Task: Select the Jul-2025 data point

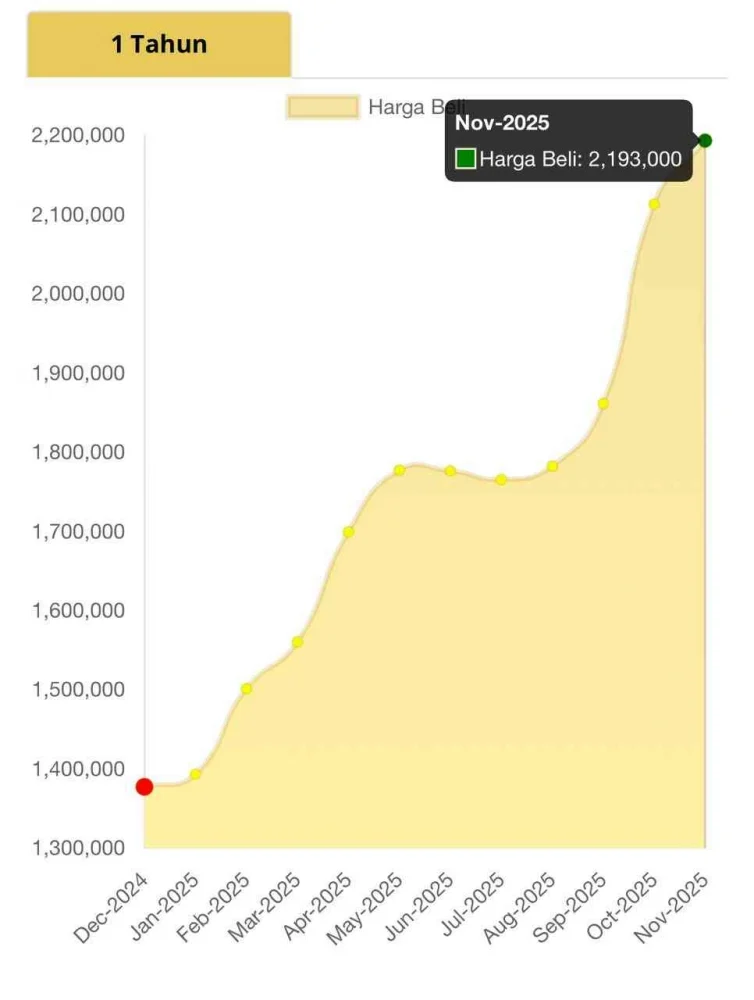Action: pyautogui.click(x=501, y=480)
